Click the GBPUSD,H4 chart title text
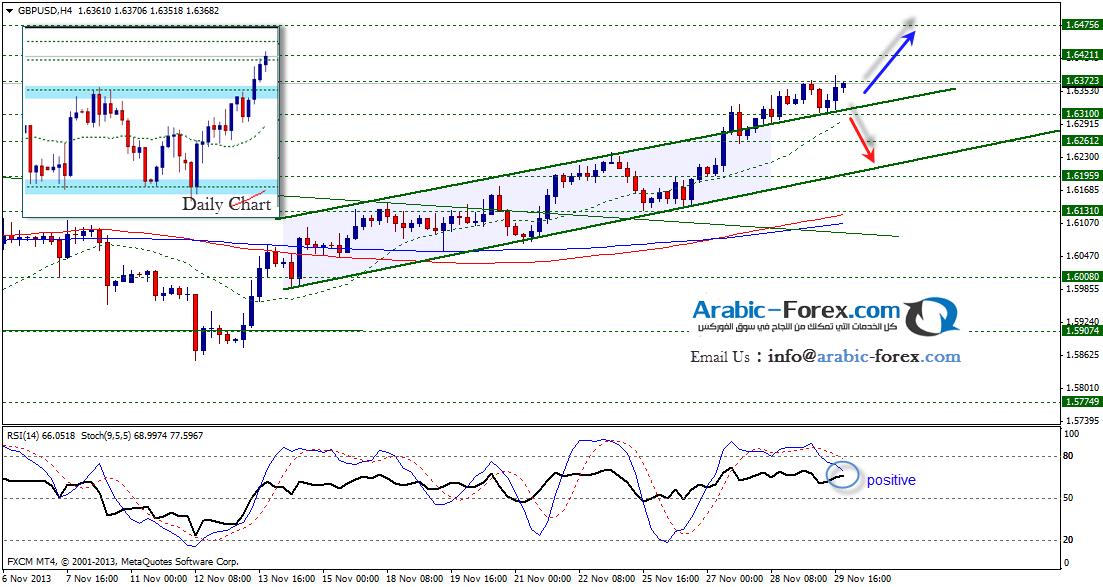1103x587 pixels. 44,11
